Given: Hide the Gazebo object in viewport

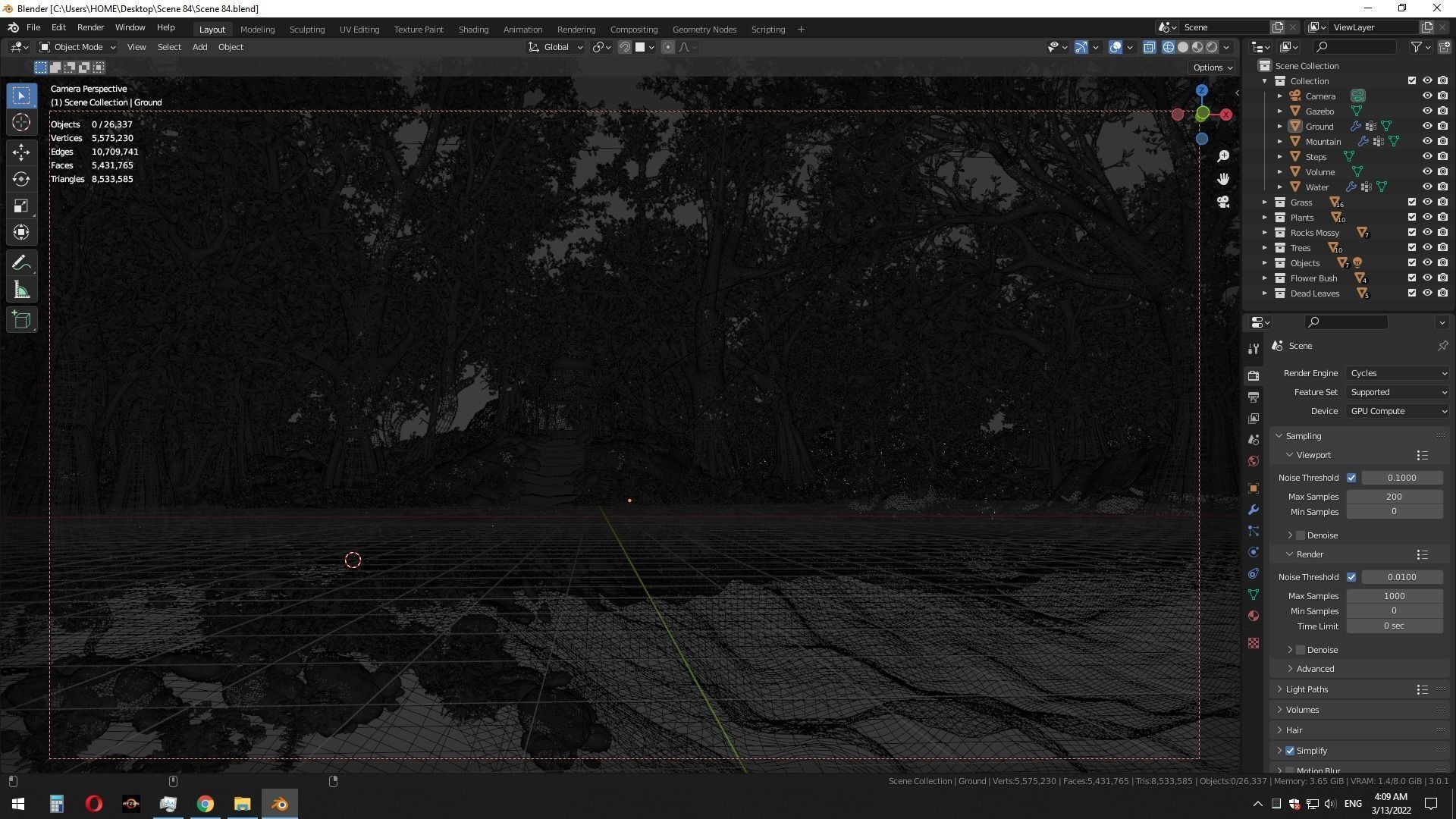Looking at the screenshot, I should (1426, 111).
